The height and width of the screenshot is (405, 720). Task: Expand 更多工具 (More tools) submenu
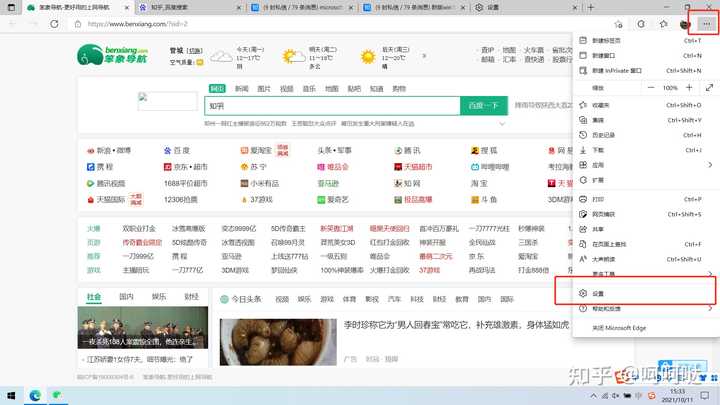[x=646, y=274]
